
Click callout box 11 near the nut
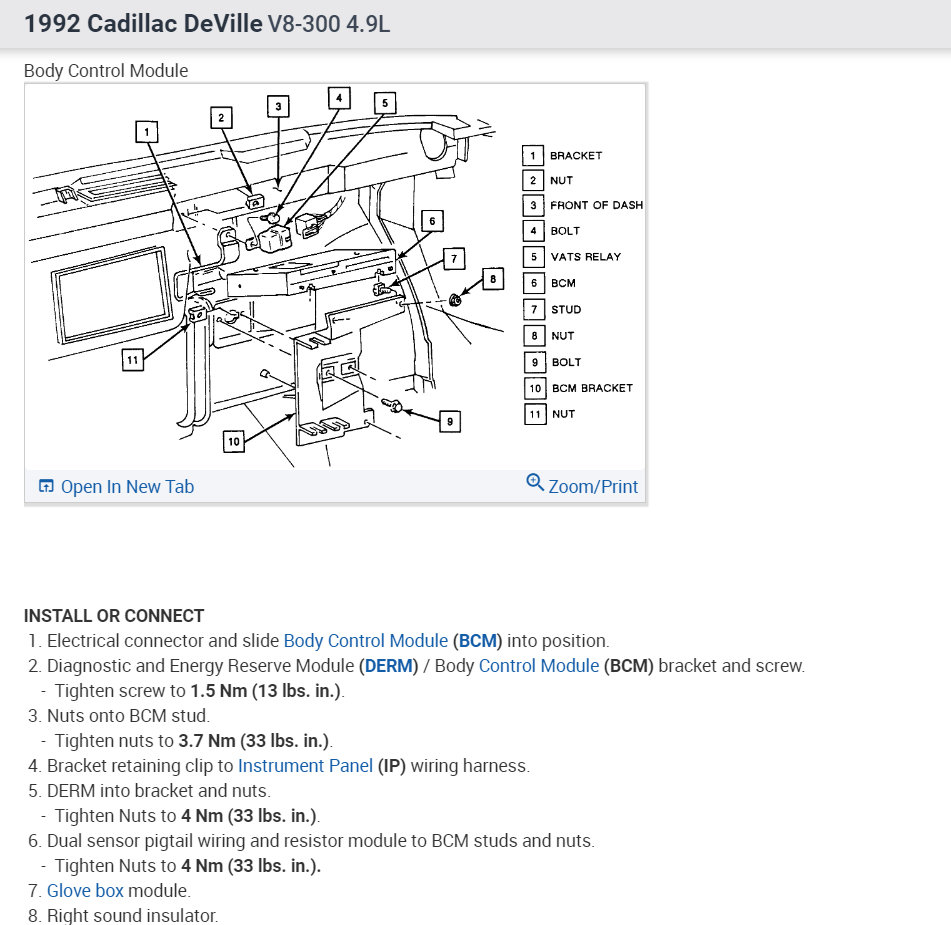pos(132,360)
